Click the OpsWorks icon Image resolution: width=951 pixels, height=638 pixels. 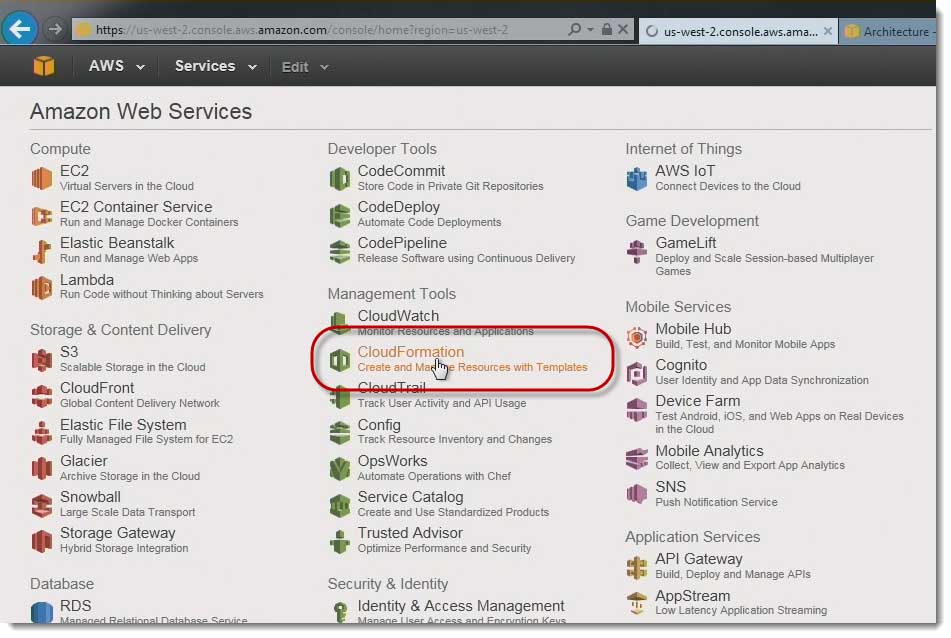pos(340,468)
